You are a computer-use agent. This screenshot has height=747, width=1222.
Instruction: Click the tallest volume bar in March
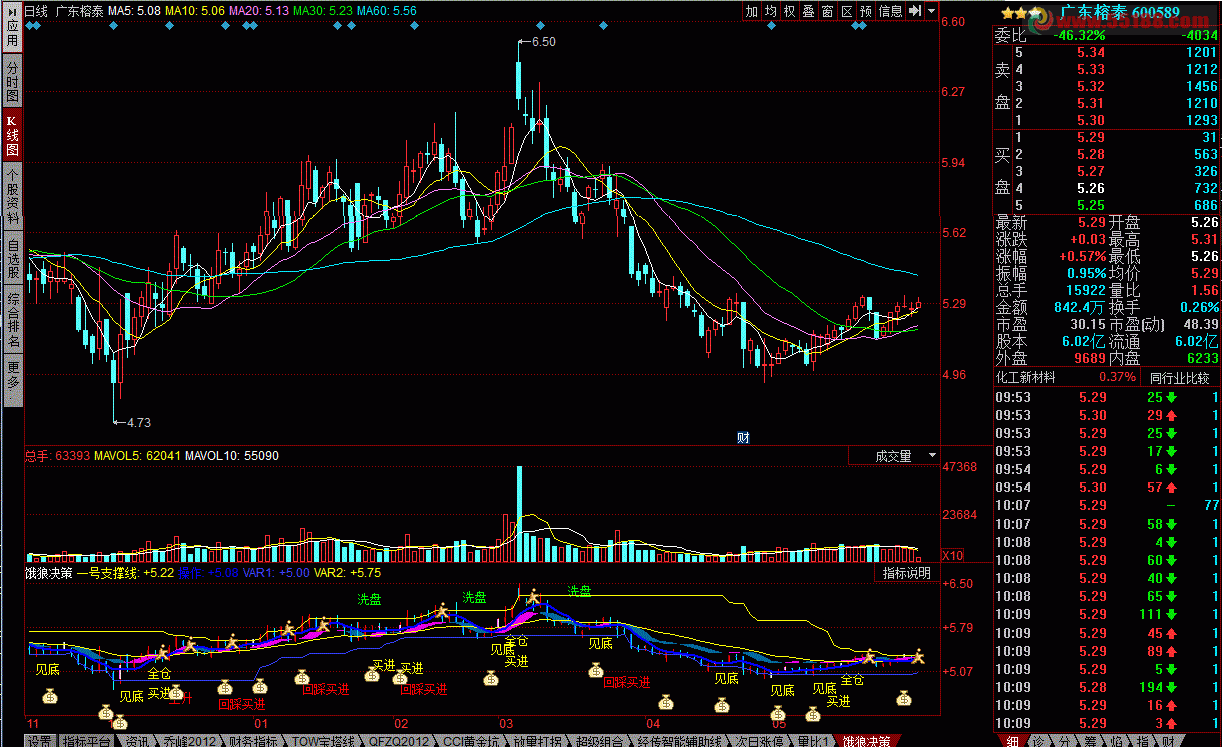519,513
